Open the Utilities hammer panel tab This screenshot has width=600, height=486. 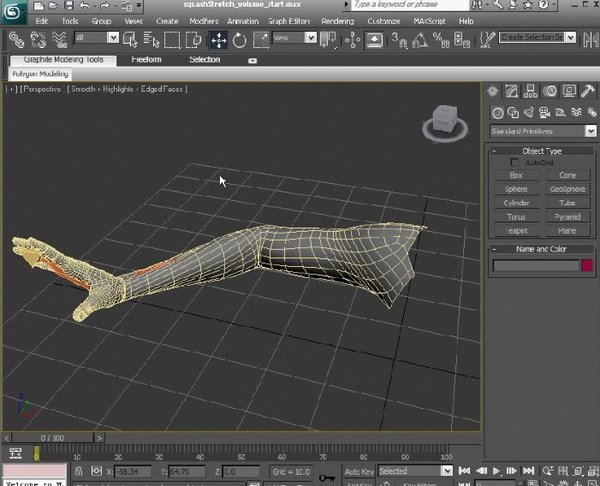(x=586, y=92)
